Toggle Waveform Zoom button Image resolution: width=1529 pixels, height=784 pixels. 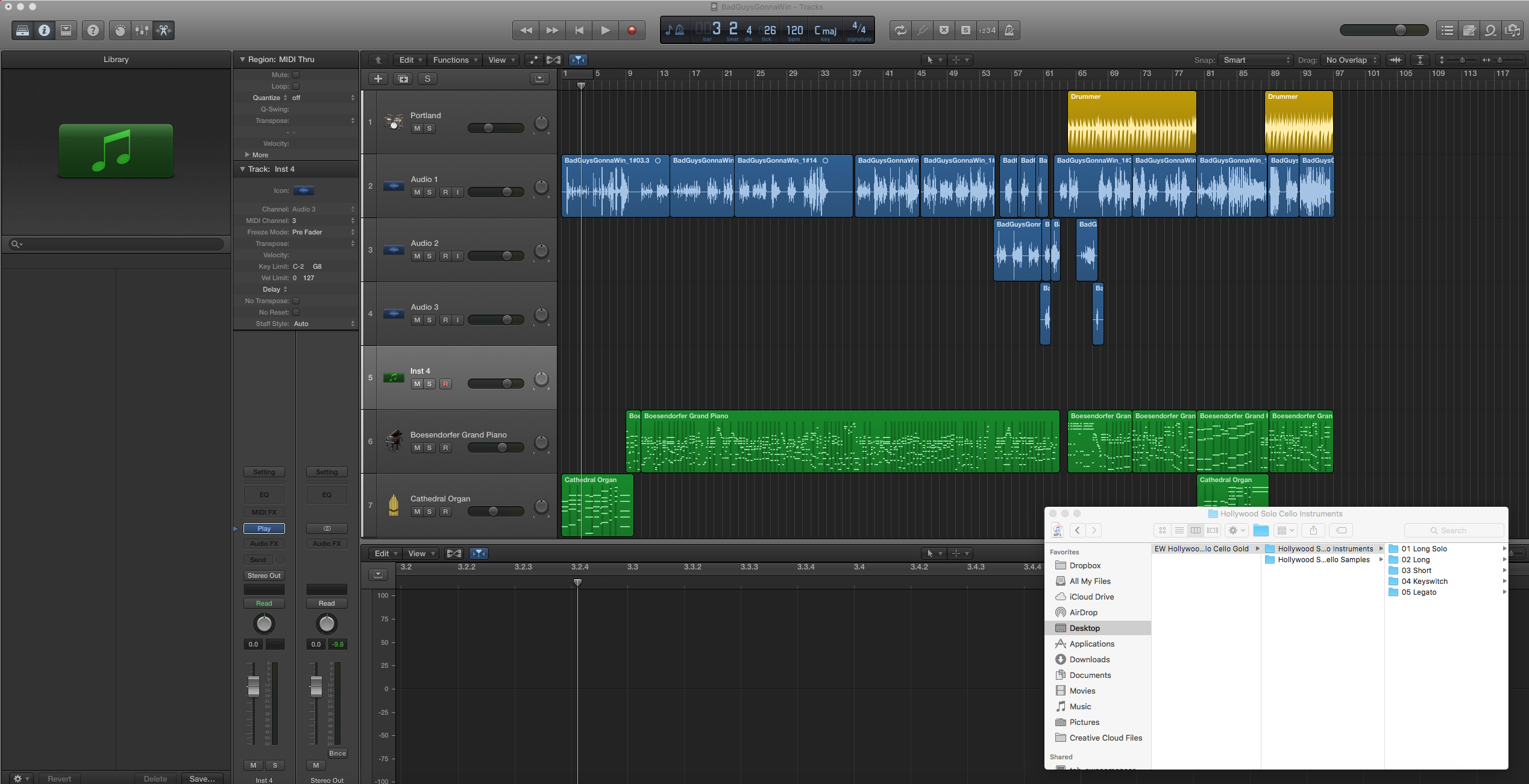point(1396,60)
